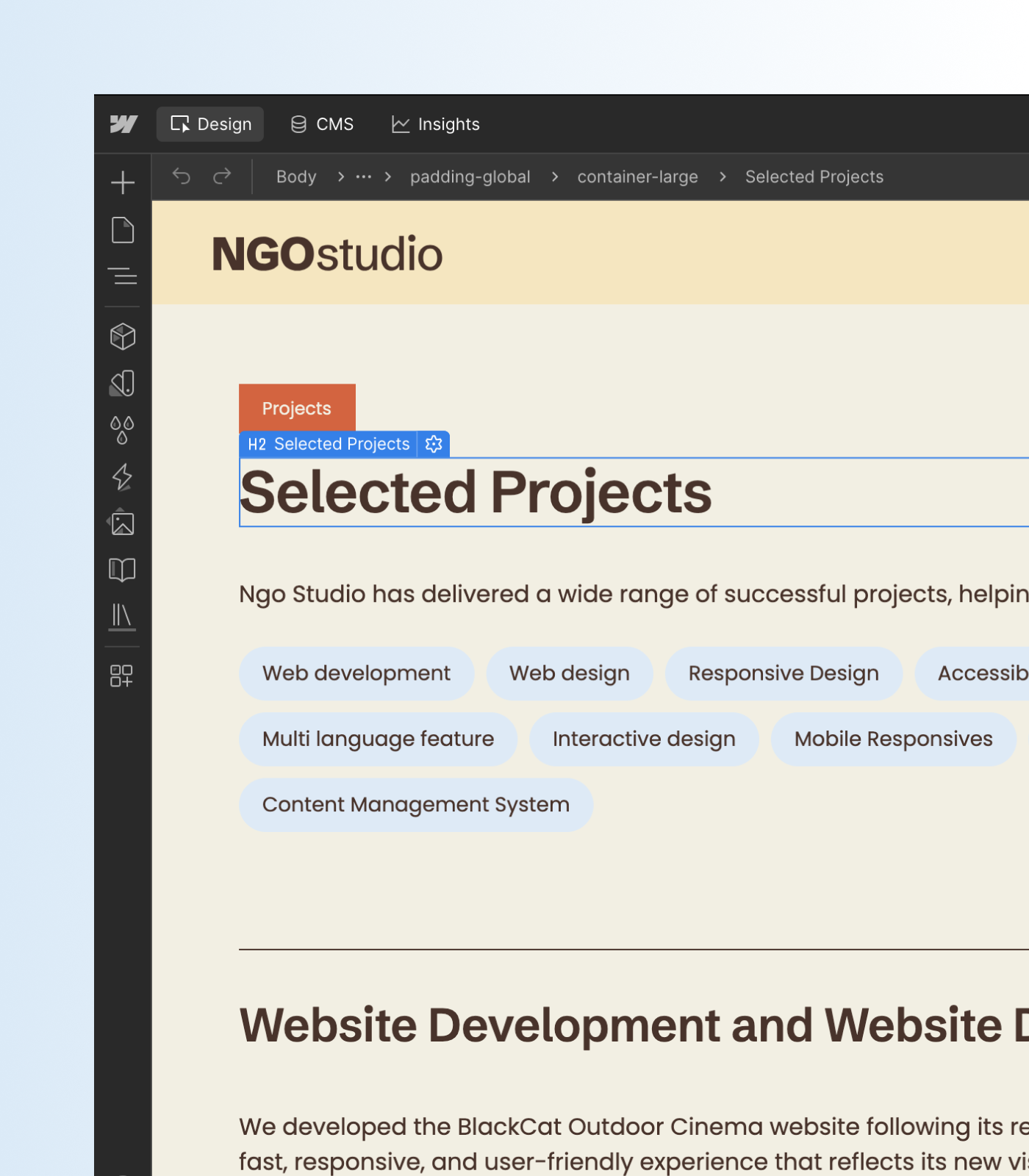The height and width of the screenshot is (1176, 1029).
Task: Click the Content Management System tag
Action: click(416, 805)
